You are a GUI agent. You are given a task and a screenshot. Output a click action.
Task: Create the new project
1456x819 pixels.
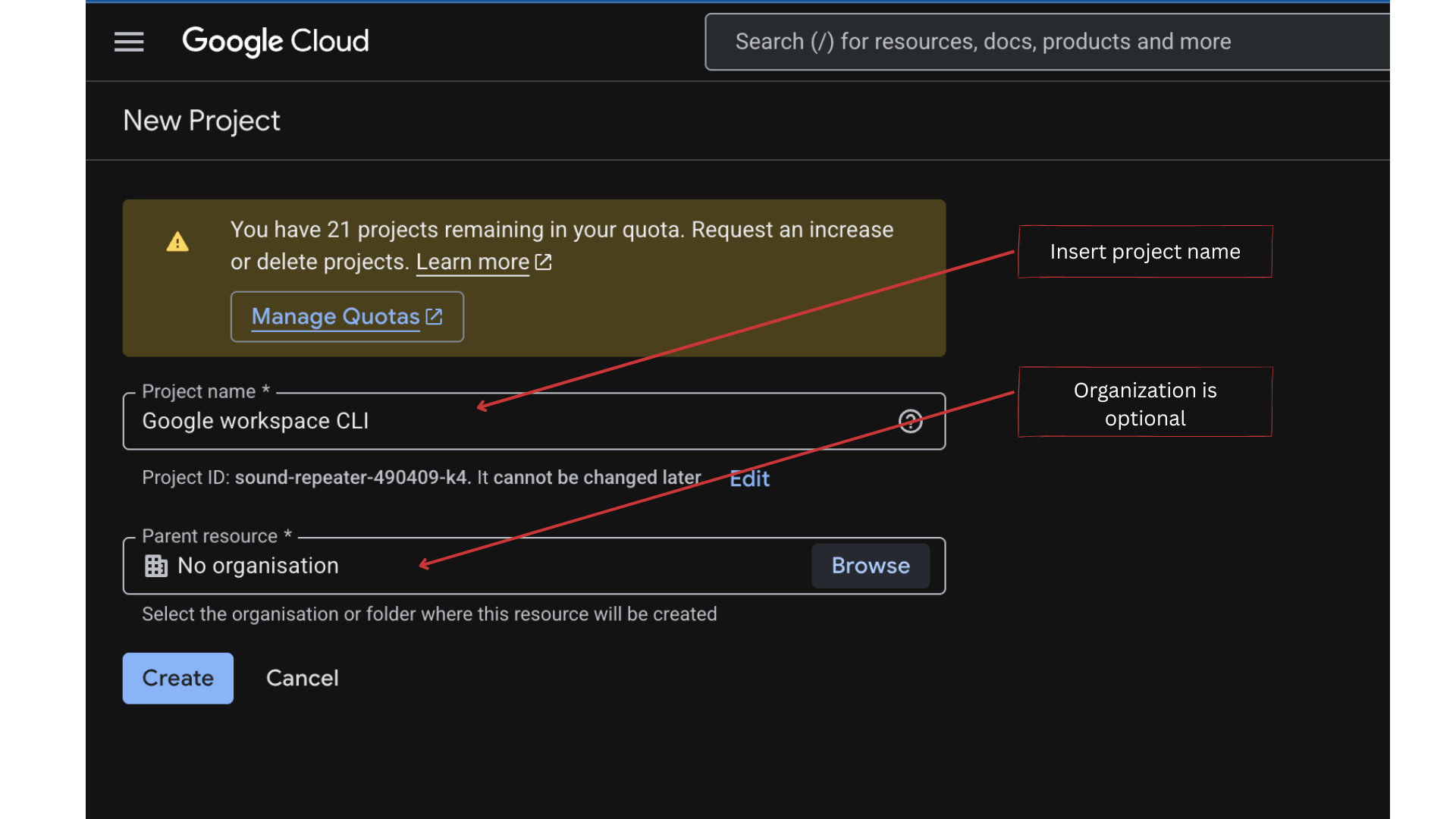point(177,678)
